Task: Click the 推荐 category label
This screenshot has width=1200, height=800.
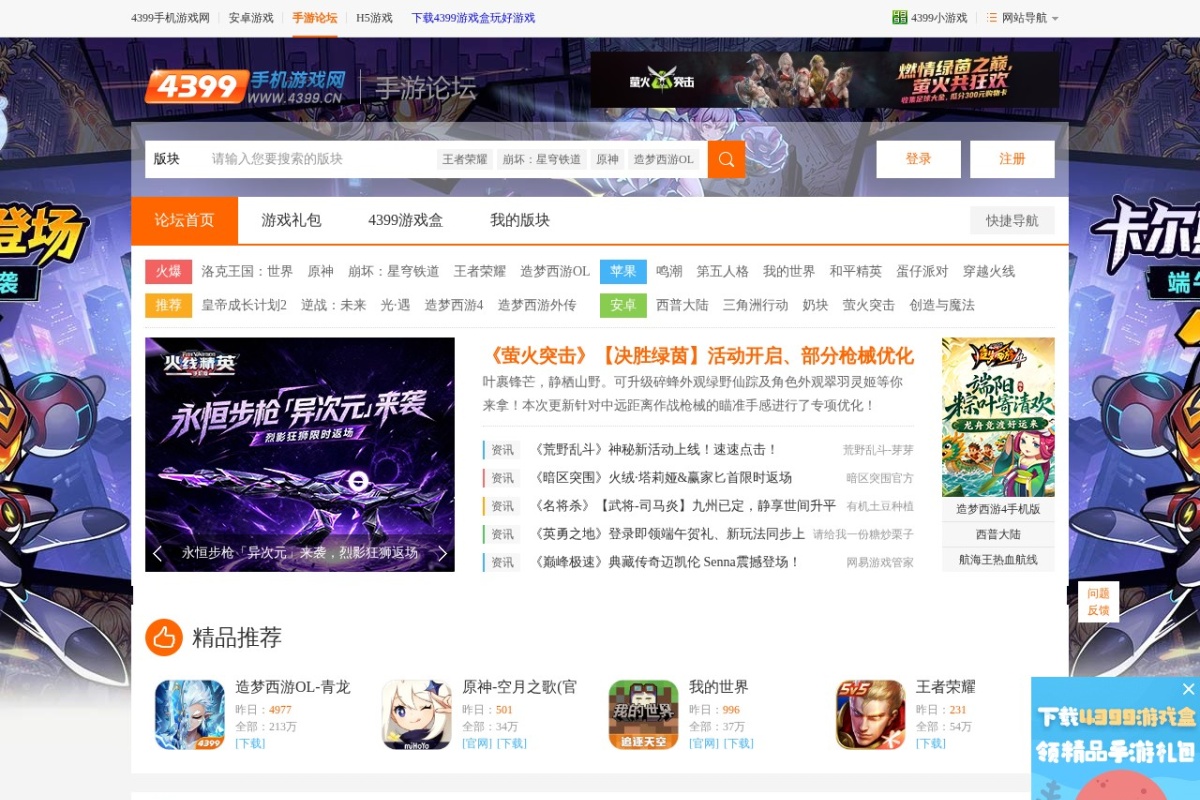Action: (168, 305)
